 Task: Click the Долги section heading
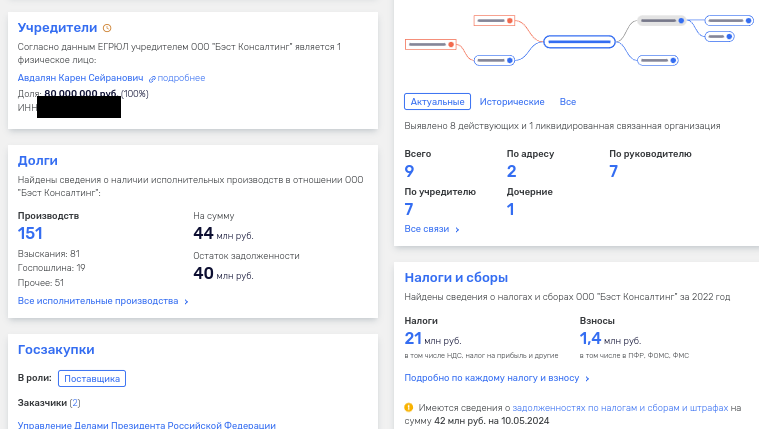[37, 160]
